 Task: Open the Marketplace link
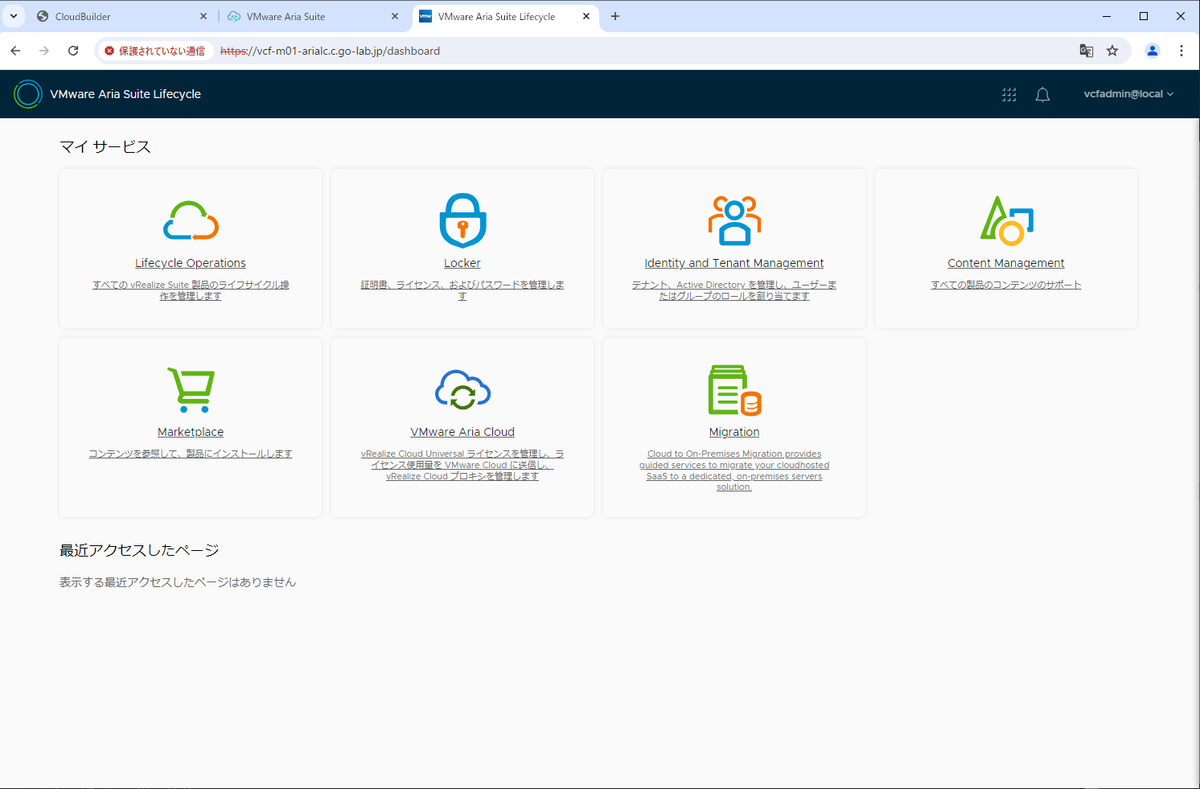click(x=190, y=432)
